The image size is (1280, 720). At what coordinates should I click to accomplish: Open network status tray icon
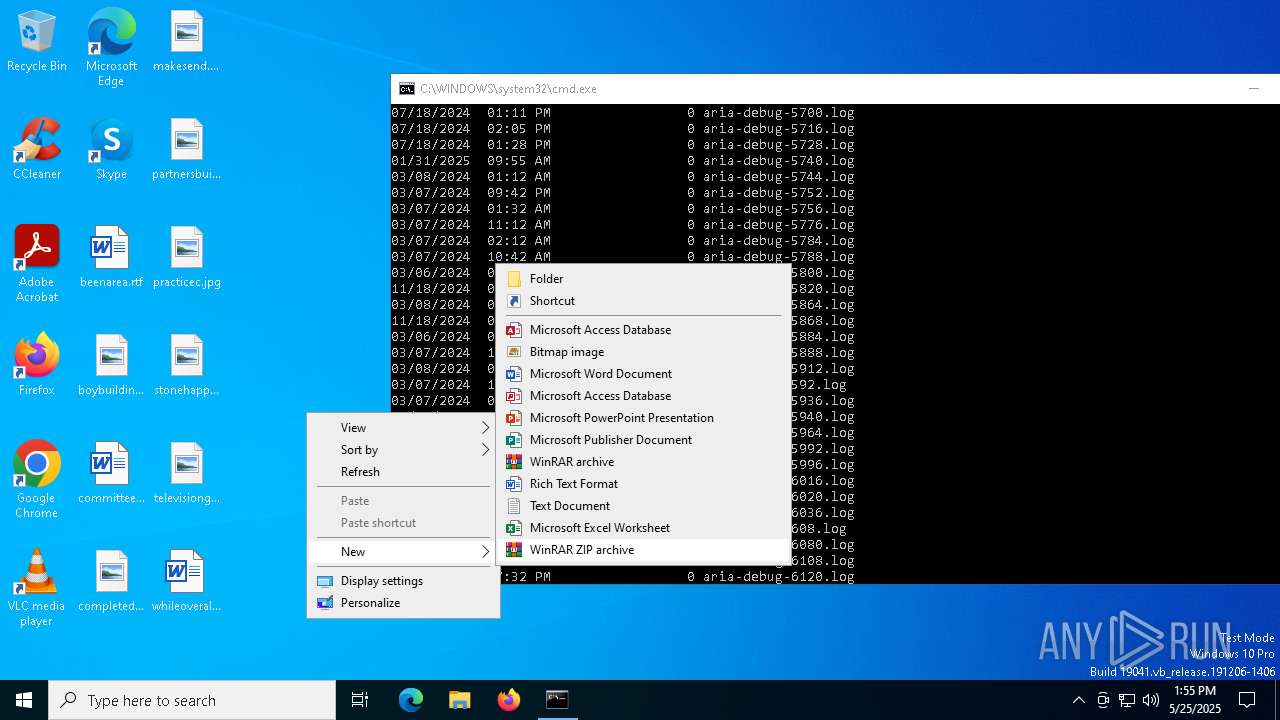[x=1127, y=700]
